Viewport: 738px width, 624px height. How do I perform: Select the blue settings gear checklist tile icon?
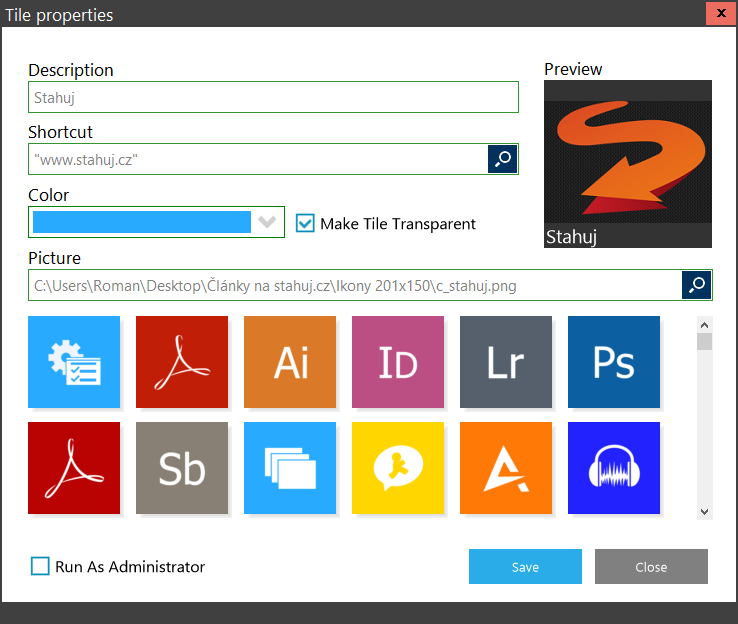[x=74, y=362]
